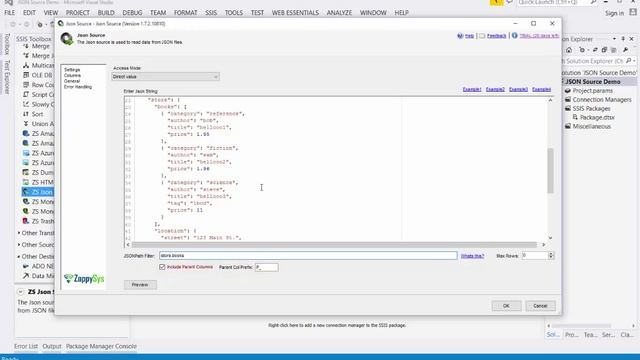Image resolution: width=640 pixels, height=360 pixels.
Task: Click the JSON editor horizontal scrollbar
Action: point(334,244)
